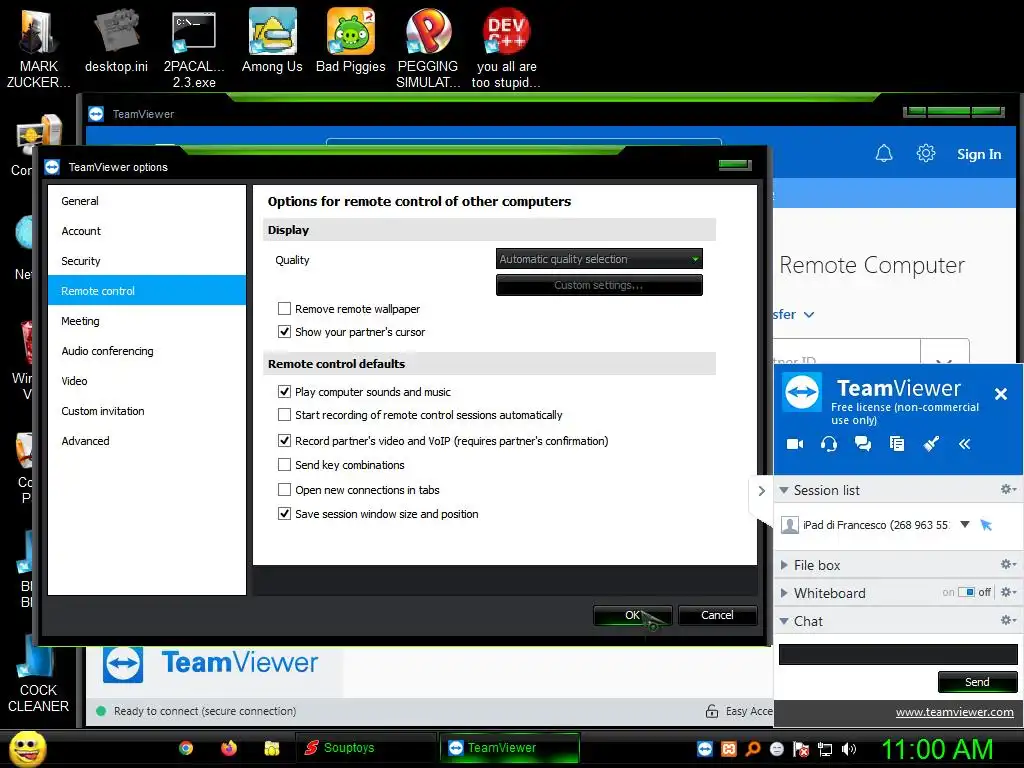This screenshot has height=768, width=1024.
Task: Select the COCK CLEANER desktop icon
Action: coord(38,676)
